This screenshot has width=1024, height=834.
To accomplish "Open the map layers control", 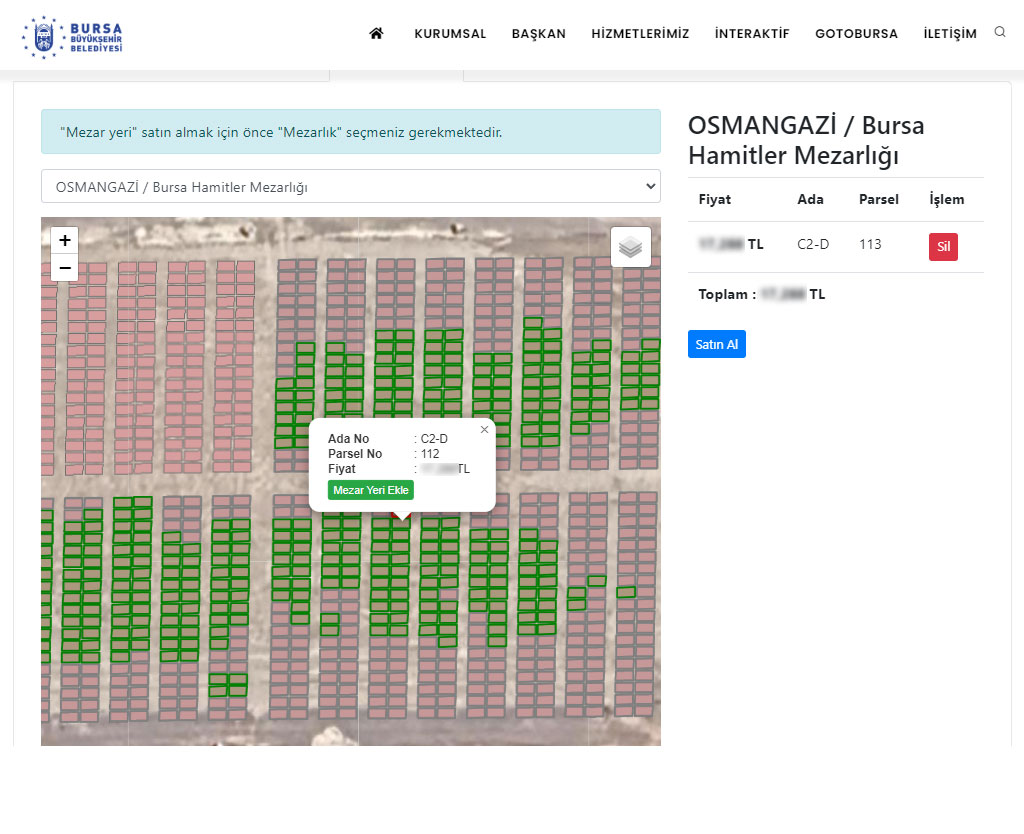I will tap(630, 247).
